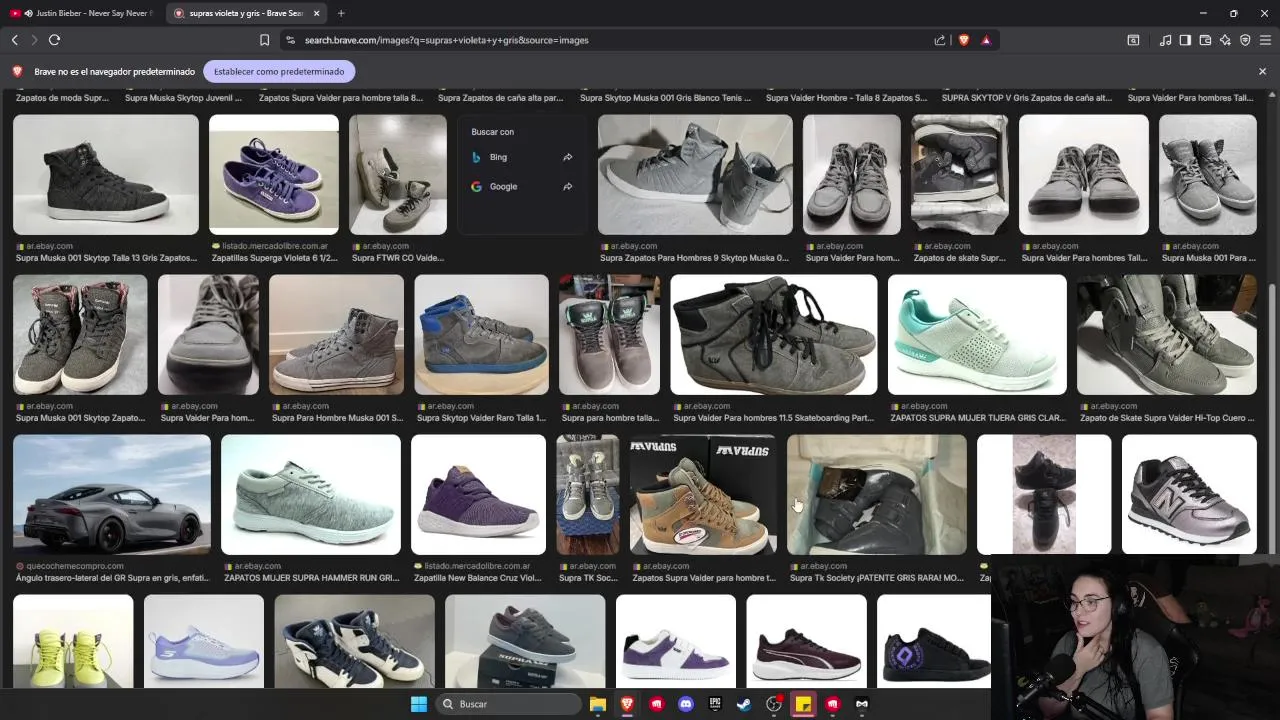The image size is (1280, 720).
Task: Open Supra Hammer Run gray sneaker image
Action: [x=311, y=494]
